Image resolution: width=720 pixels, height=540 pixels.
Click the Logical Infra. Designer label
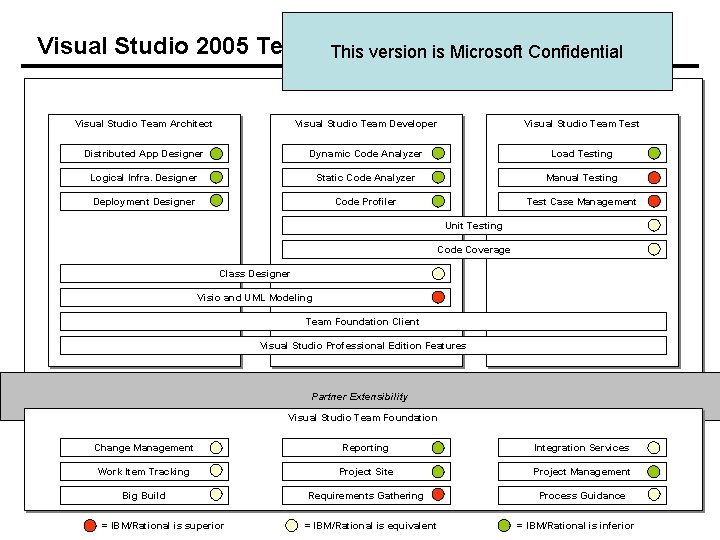[143, 178]
